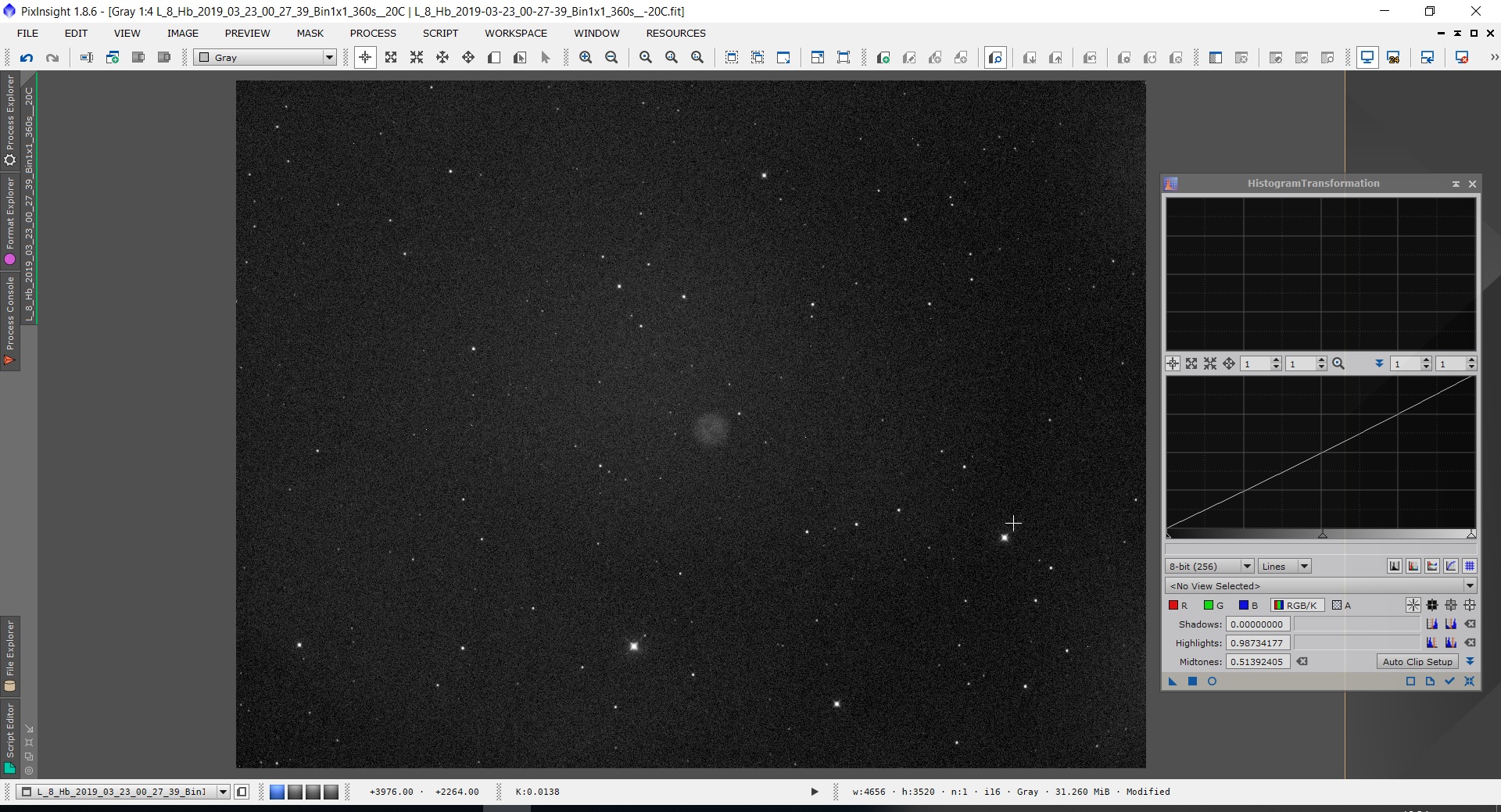This screenshot has width=1501, height=812.
Task: Open the Process Explorer side panel
Action: click(9, 120)
